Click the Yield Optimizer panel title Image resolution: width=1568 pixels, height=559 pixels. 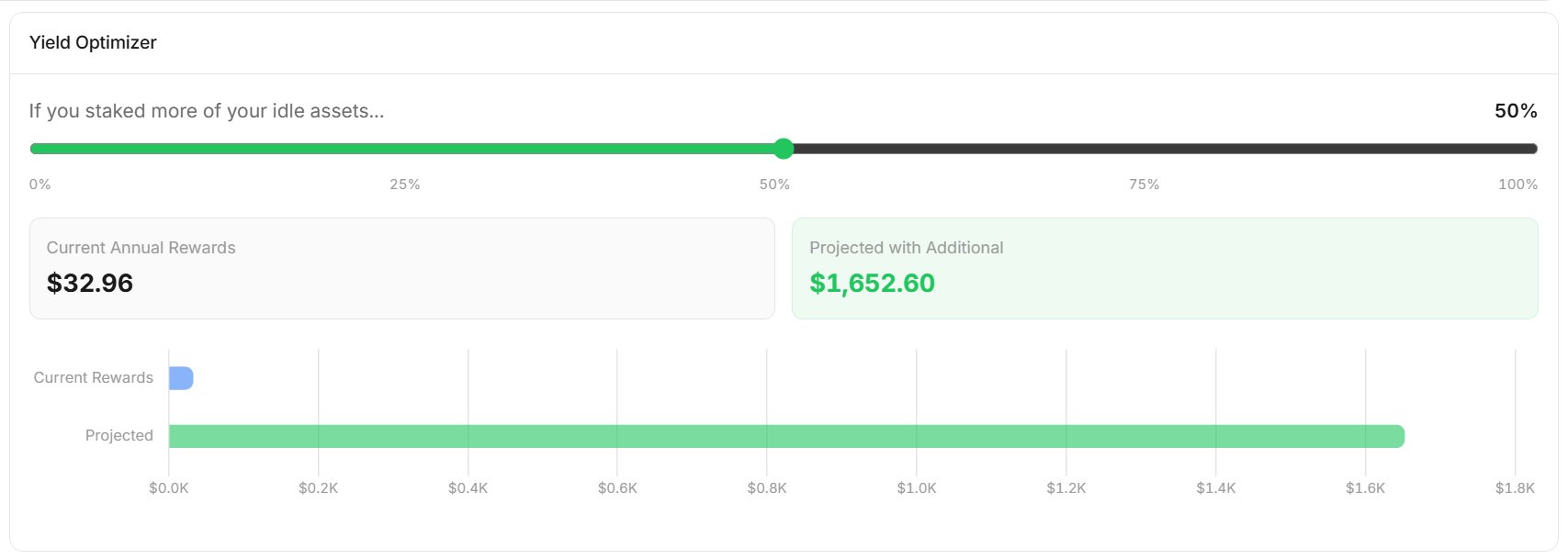pyautogui.click(x=93, y=42)
